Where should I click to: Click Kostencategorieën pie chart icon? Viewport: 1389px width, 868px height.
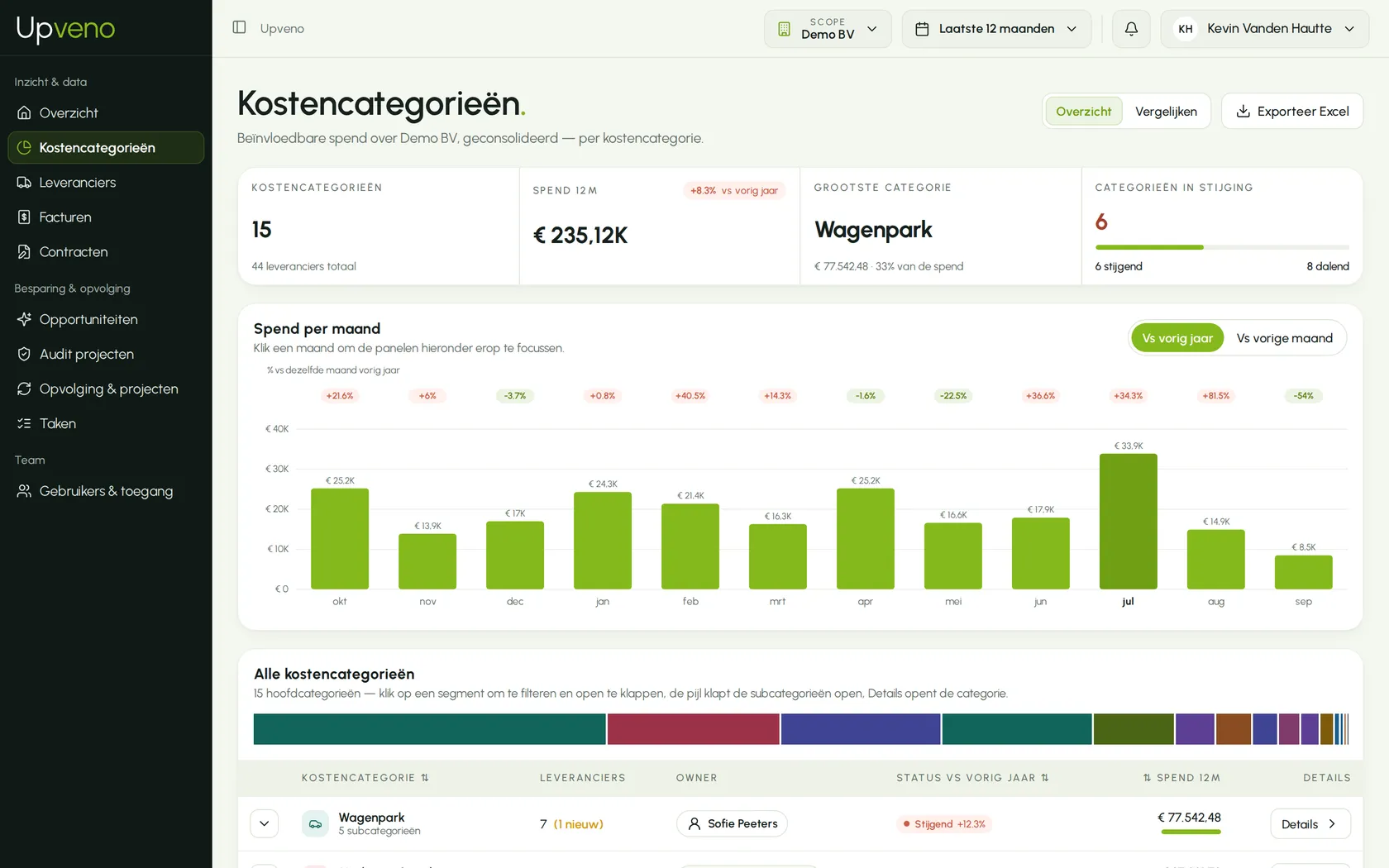point(24,147)
